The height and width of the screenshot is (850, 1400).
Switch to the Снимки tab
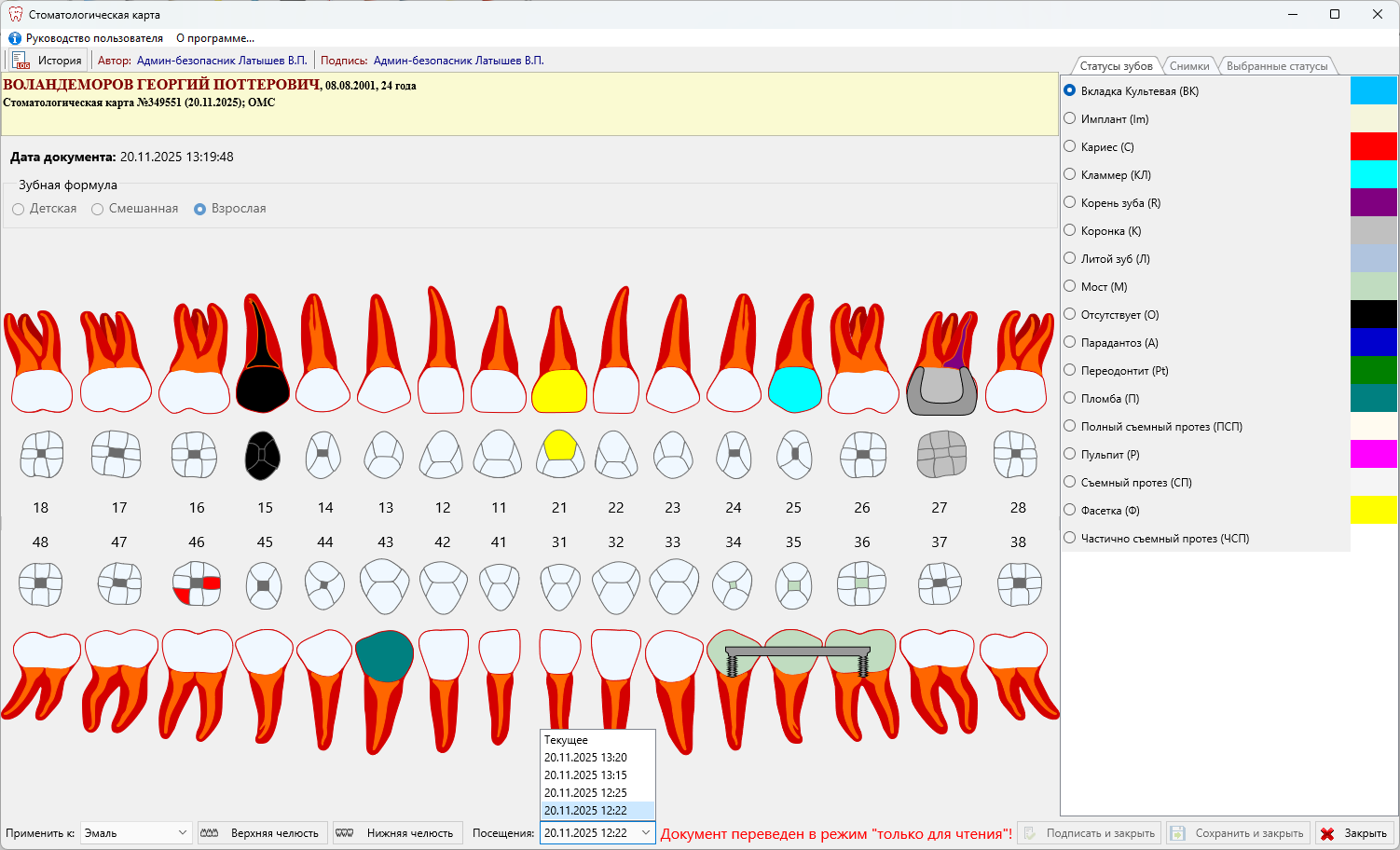[x=1188, y=66]
